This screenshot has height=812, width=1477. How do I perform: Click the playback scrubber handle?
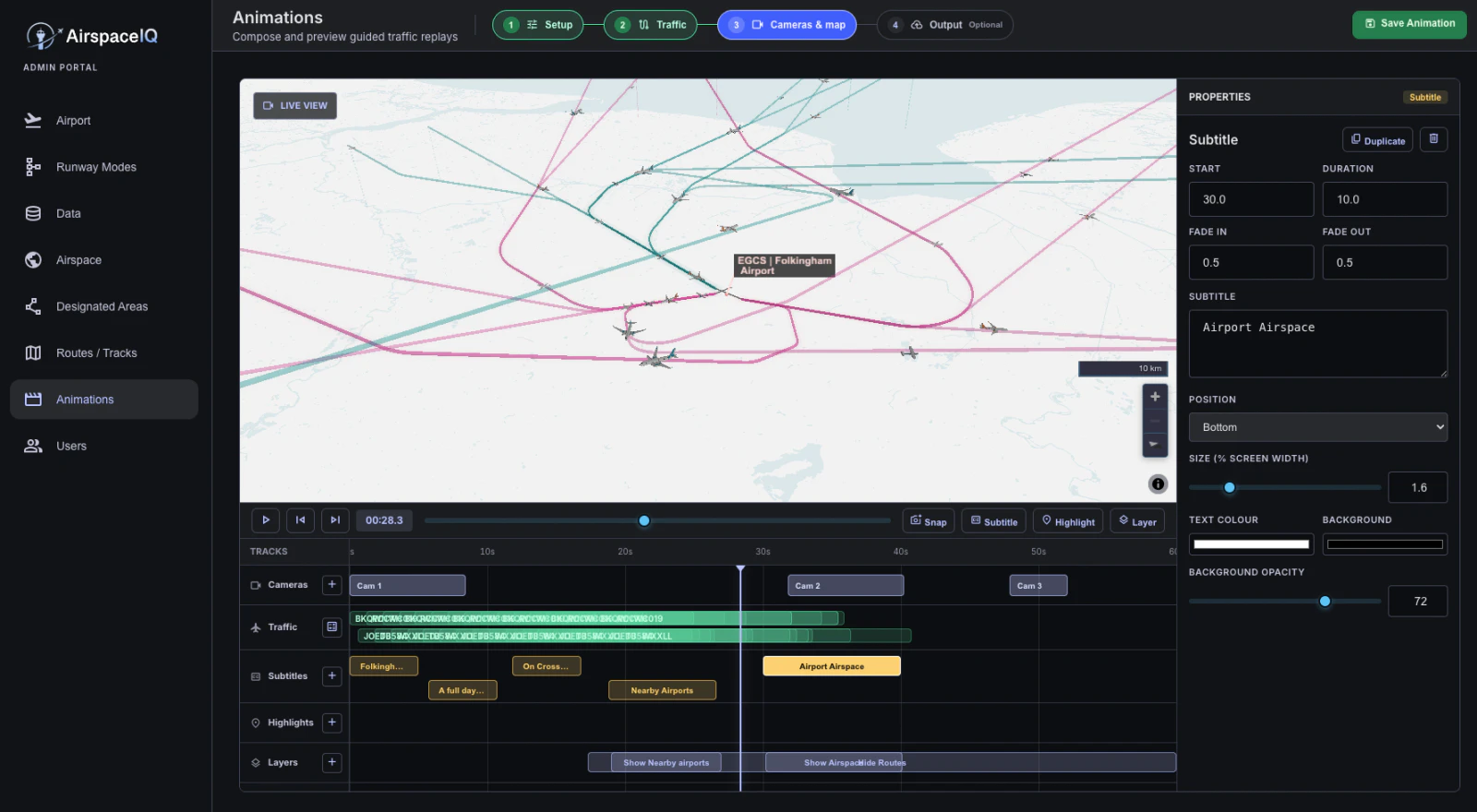tap(644, 520)
